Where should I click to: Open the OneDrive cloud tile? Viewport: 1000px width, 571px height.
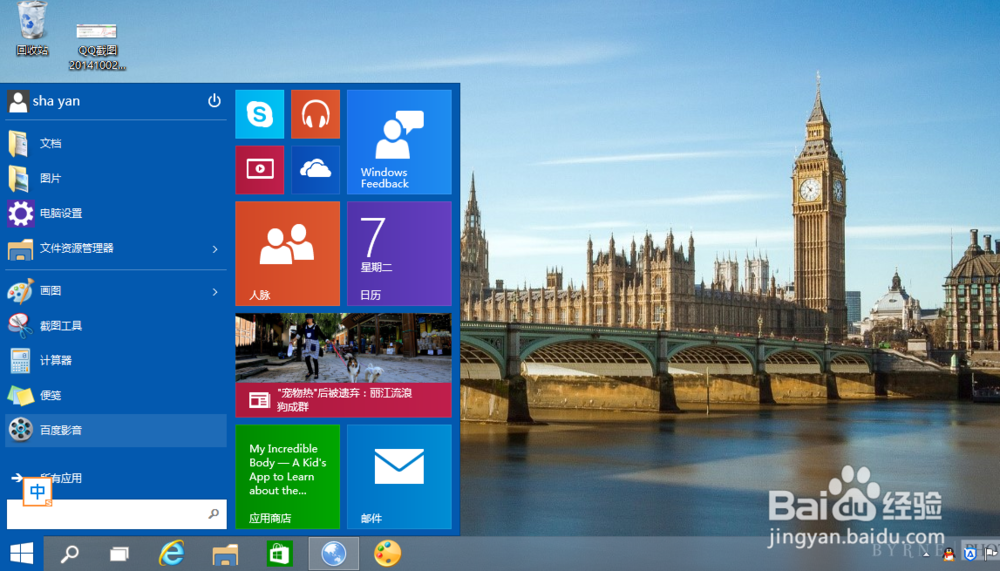tap(315, 170)
